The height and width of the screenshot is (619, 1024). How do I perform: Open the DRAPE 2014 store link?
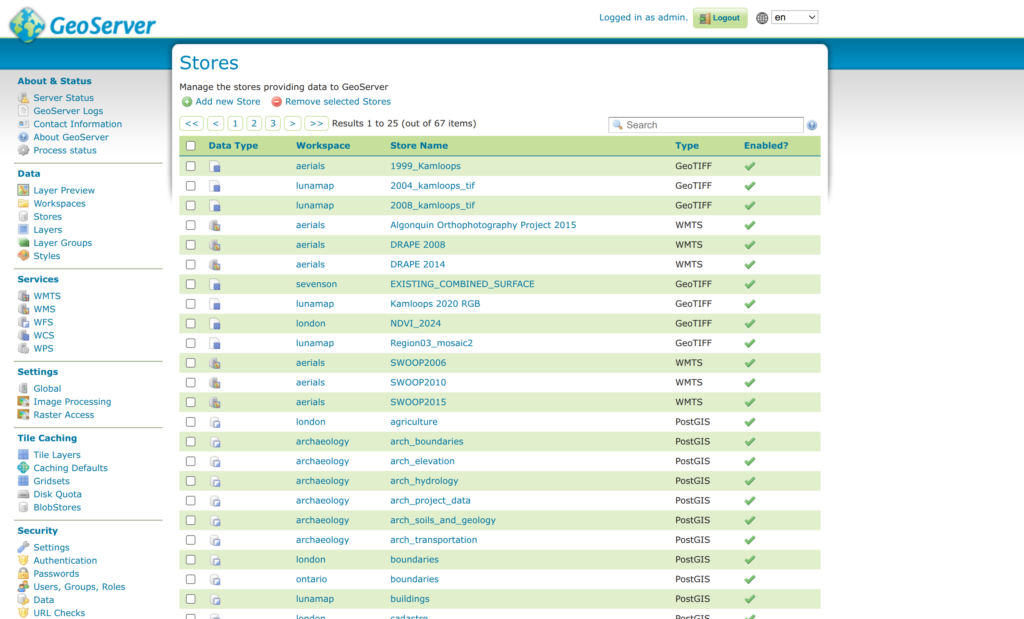pos(417,265)
